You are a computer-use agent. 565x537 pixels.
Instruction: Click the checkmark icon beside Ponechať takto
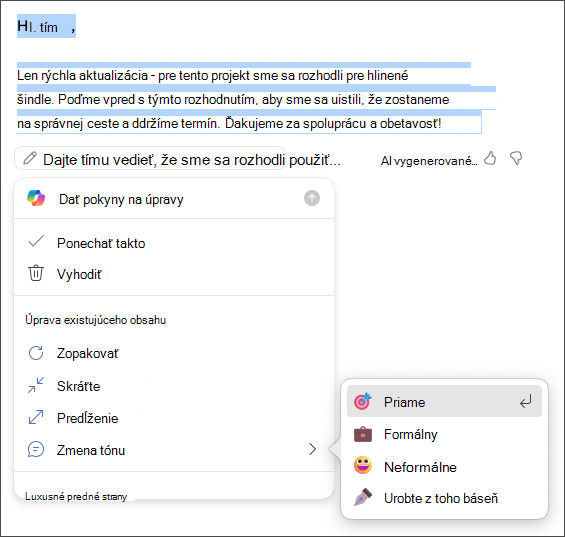tap(36, 241)
